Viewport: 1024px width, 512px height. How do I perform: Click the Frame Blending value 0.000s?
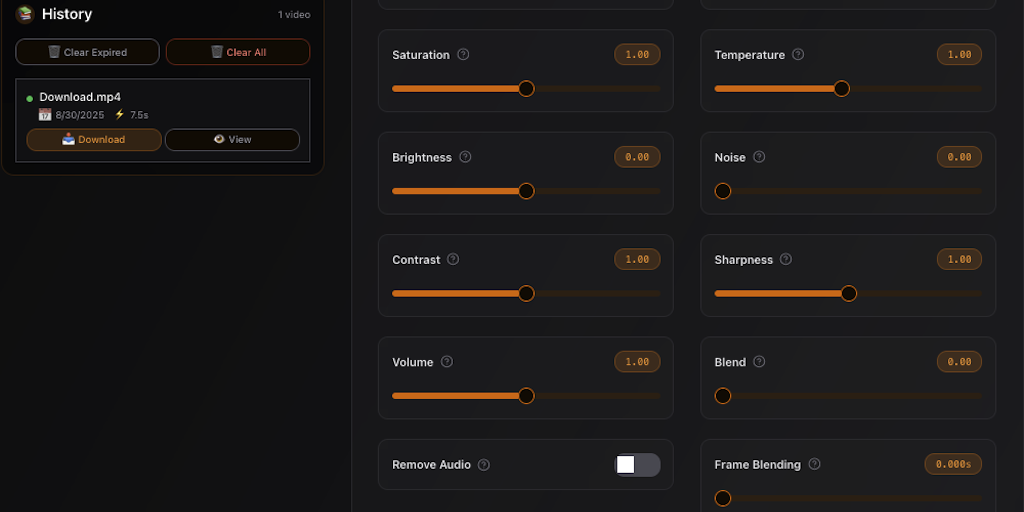953,464
